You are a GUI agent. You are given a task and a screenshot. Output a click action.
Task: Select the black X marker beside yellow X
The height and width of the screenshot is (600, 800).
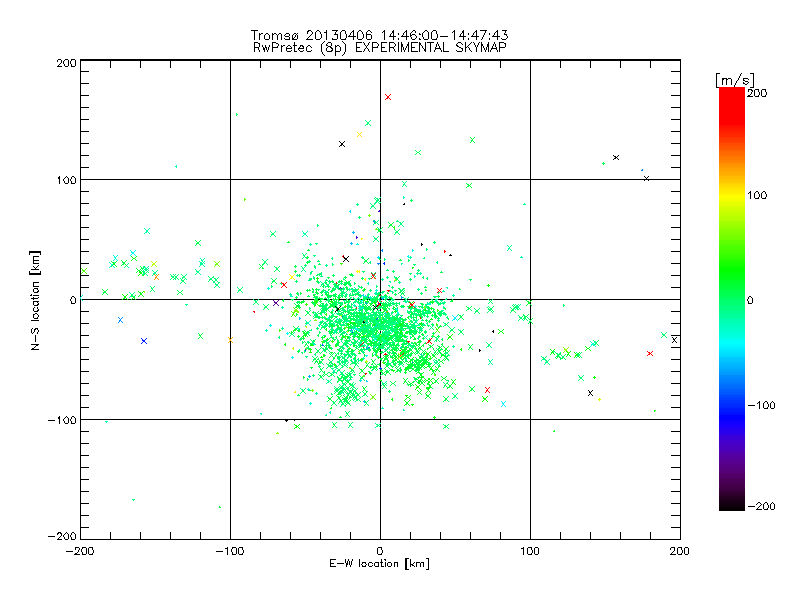[x=342, y=144]
